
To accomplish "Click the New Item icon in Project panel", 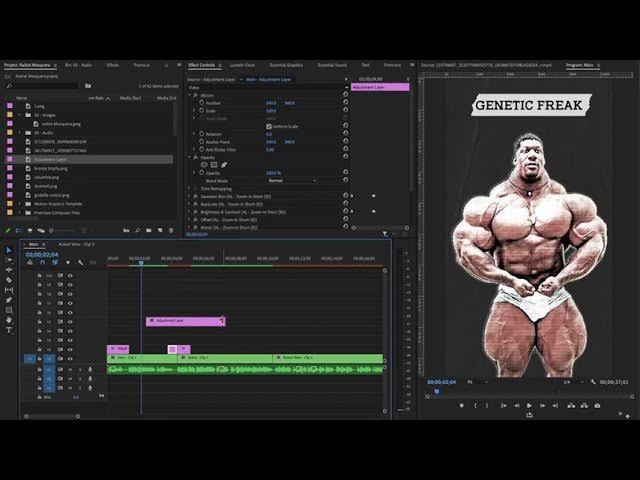I will click(x=160, y=231).
